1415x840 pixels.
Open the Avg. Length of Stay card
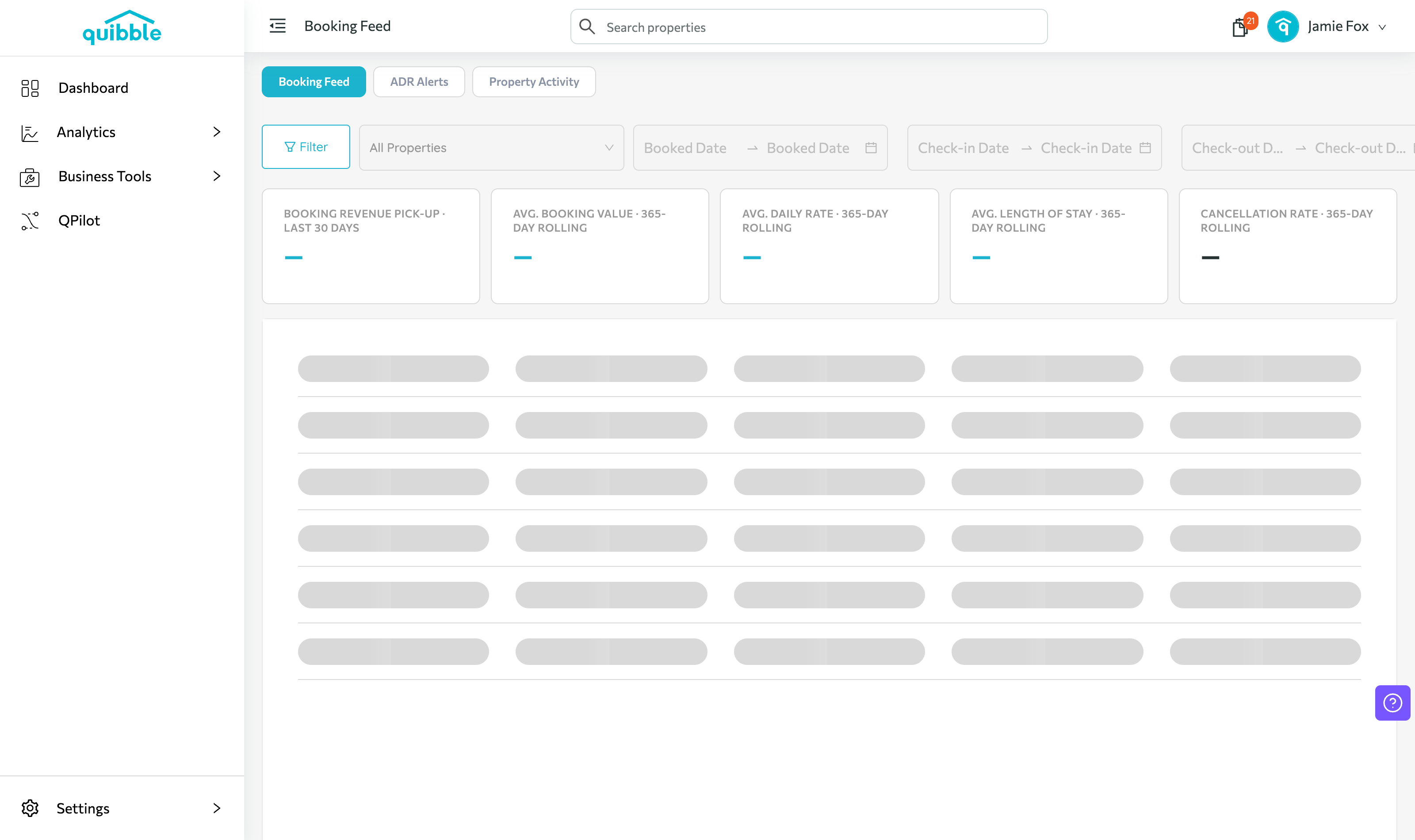pos(1059,246)
